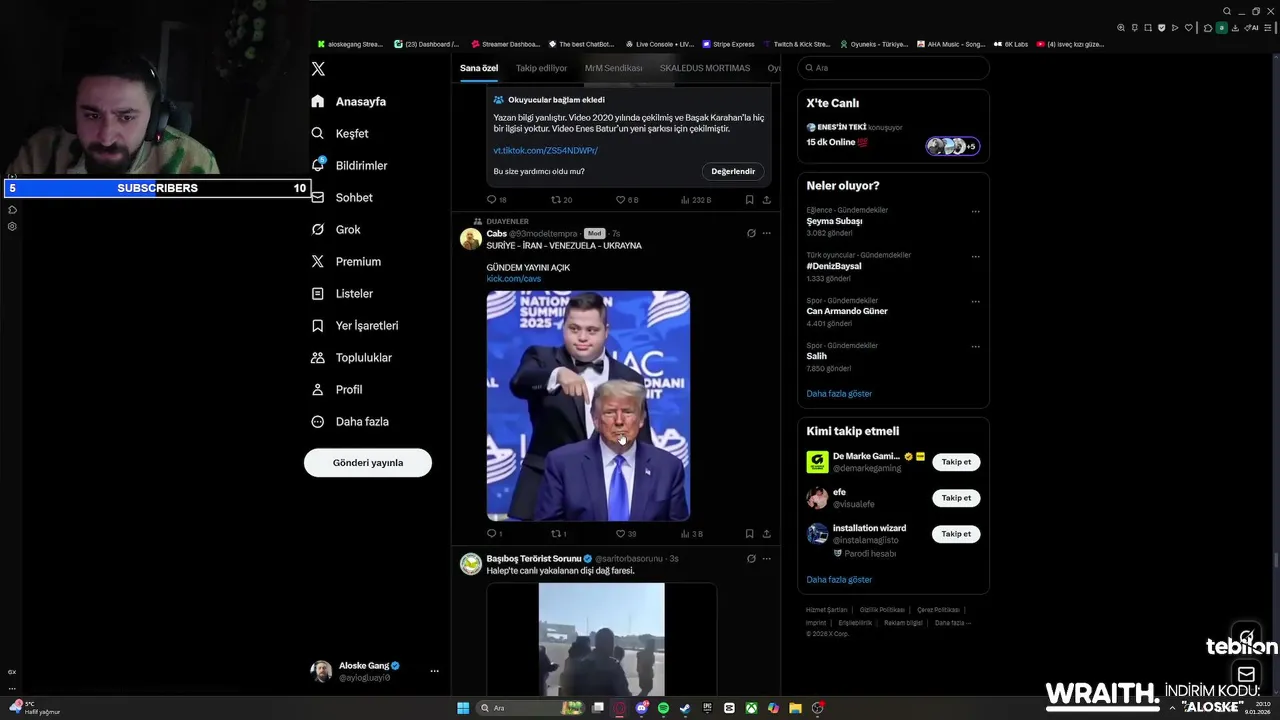Open Premium page
Screen dimensions: 1280x720
(x=346, y=261)
